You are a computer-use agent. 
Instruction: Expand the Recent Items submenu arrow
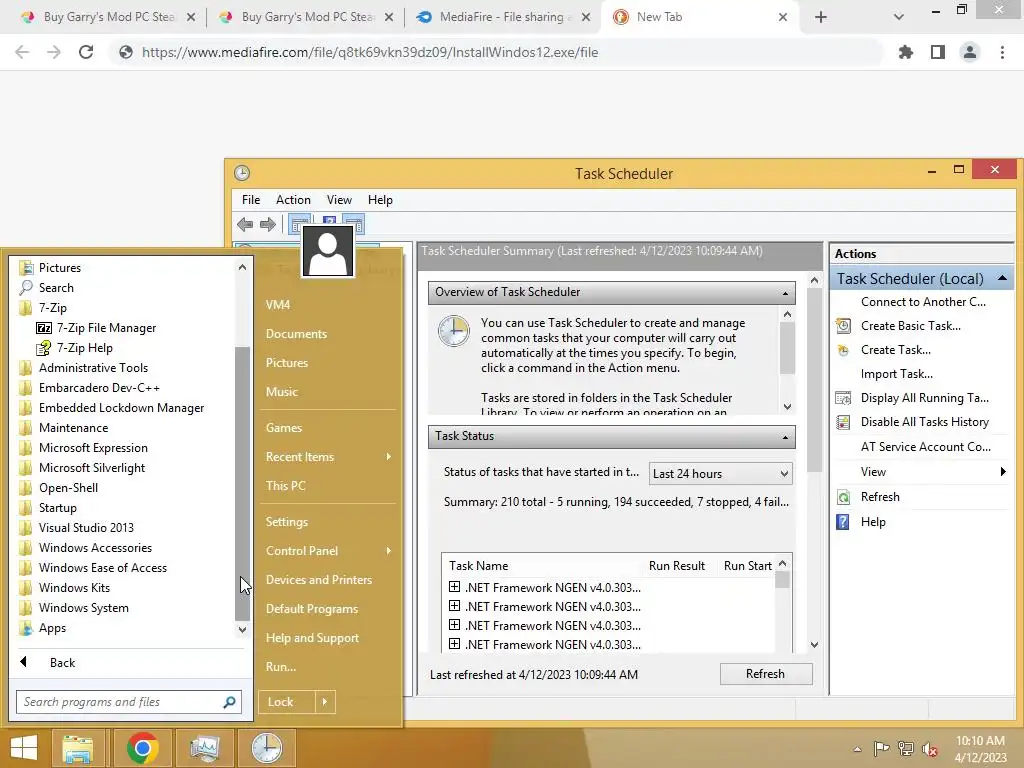(x=389, y=456)
